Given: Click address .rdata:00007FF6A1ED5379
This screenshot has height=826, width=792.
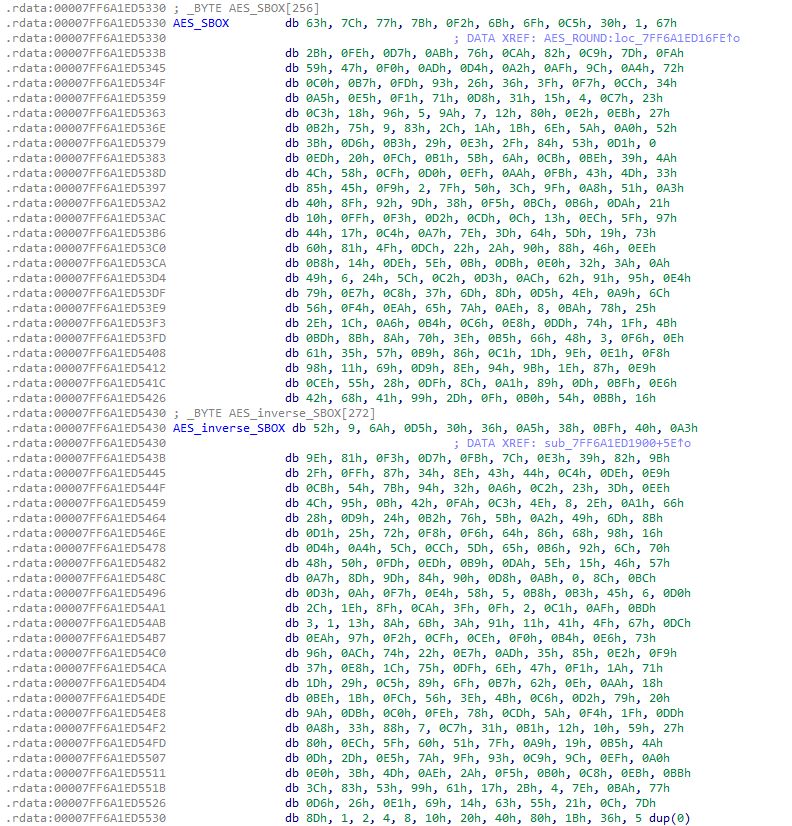Looking at the screenshot, I should click(85, 142).
